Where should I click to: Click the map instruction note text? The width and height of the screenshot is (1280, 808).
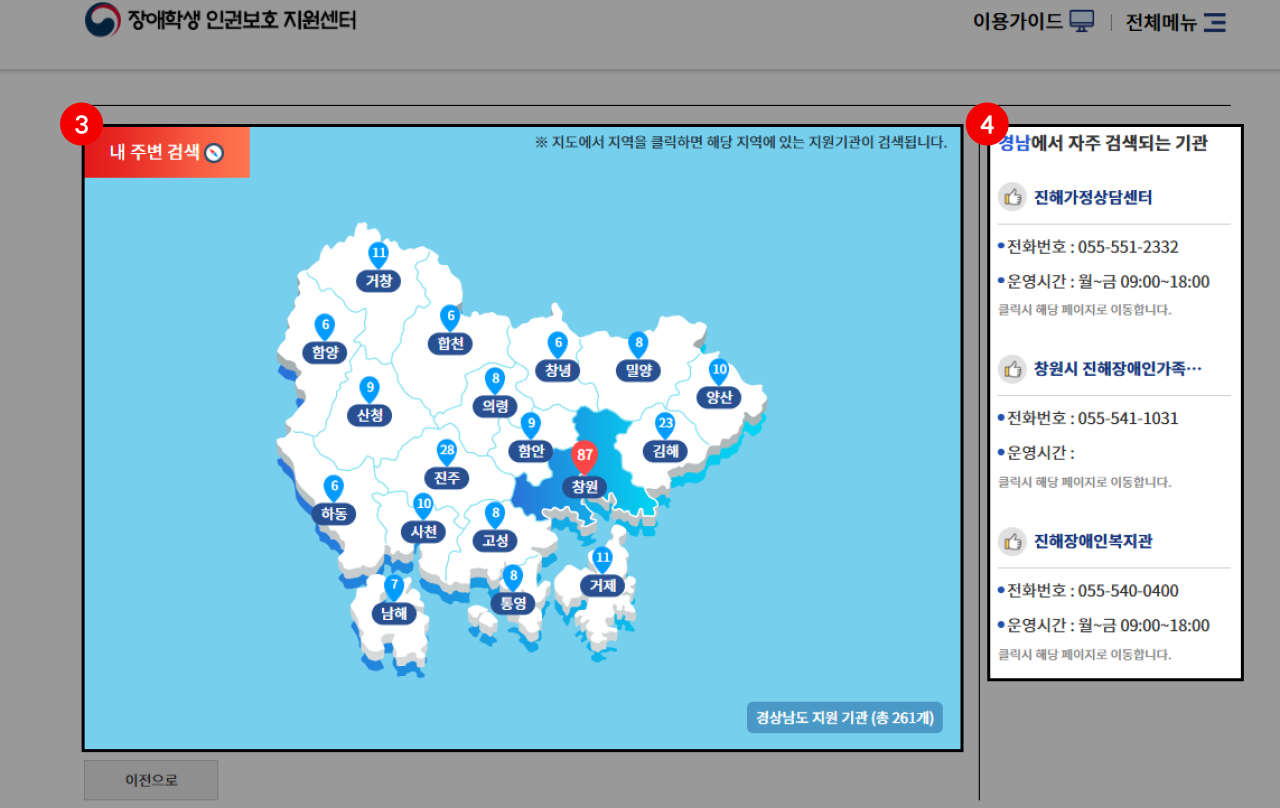click(741, 142)
